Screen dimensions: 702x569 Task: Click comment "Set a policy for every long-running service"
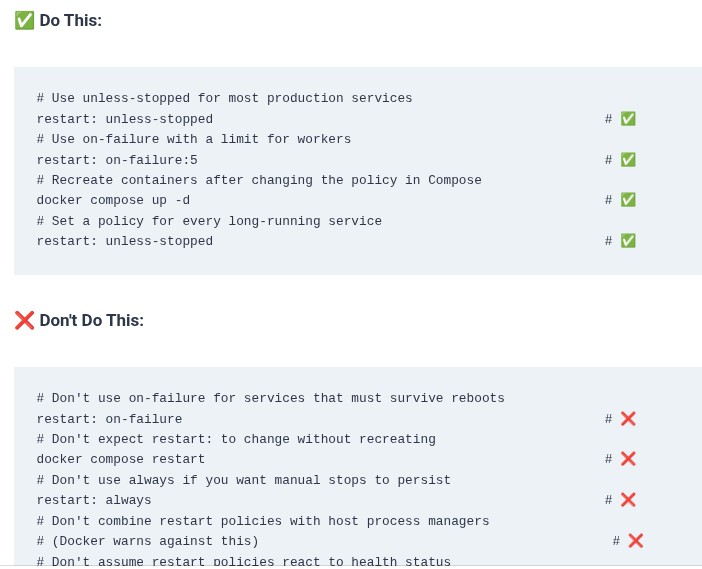click(x=209, y=221)
